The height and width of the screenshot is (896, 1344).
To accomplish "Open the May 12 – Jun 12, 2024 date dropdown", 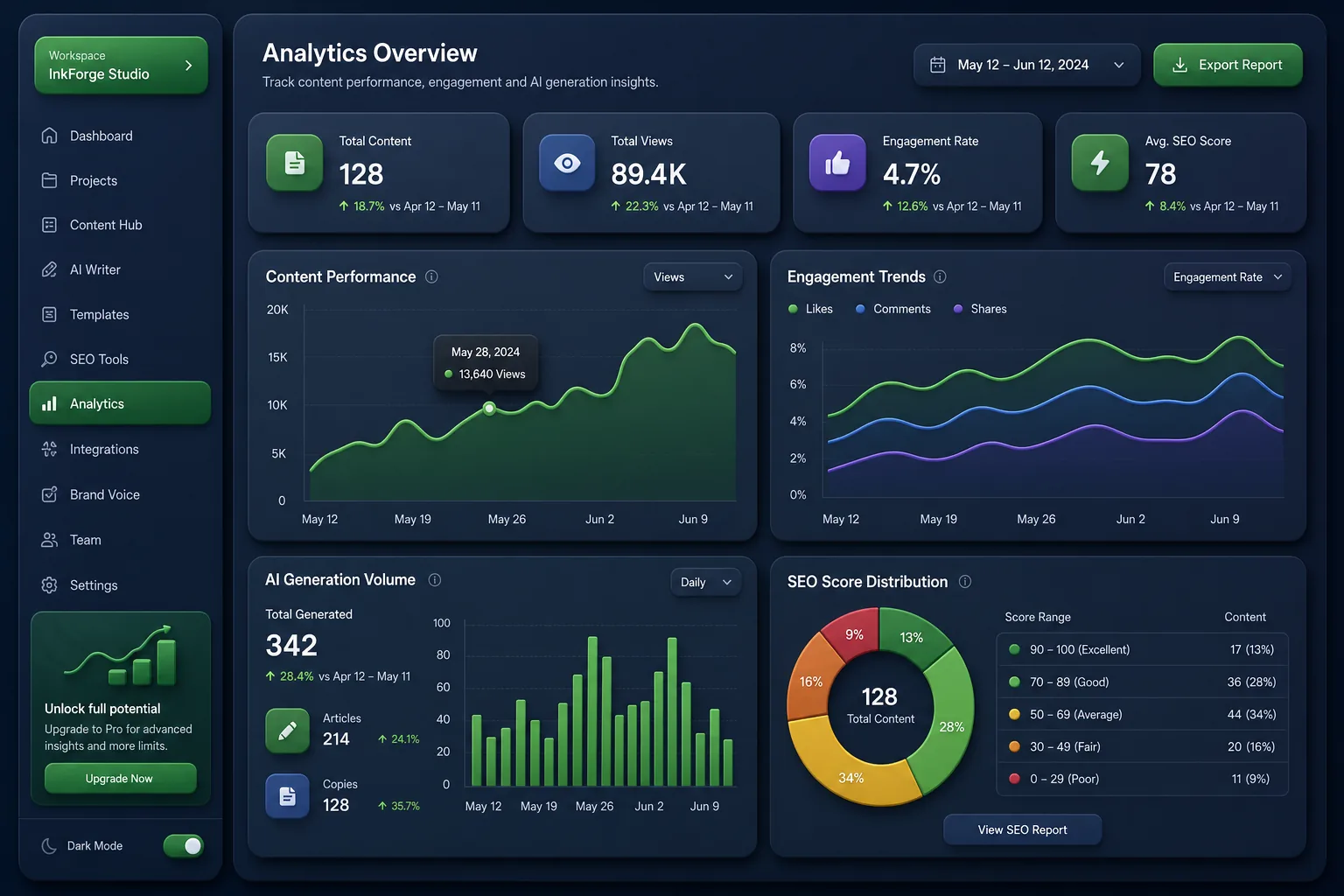I will coord(1026,65).
